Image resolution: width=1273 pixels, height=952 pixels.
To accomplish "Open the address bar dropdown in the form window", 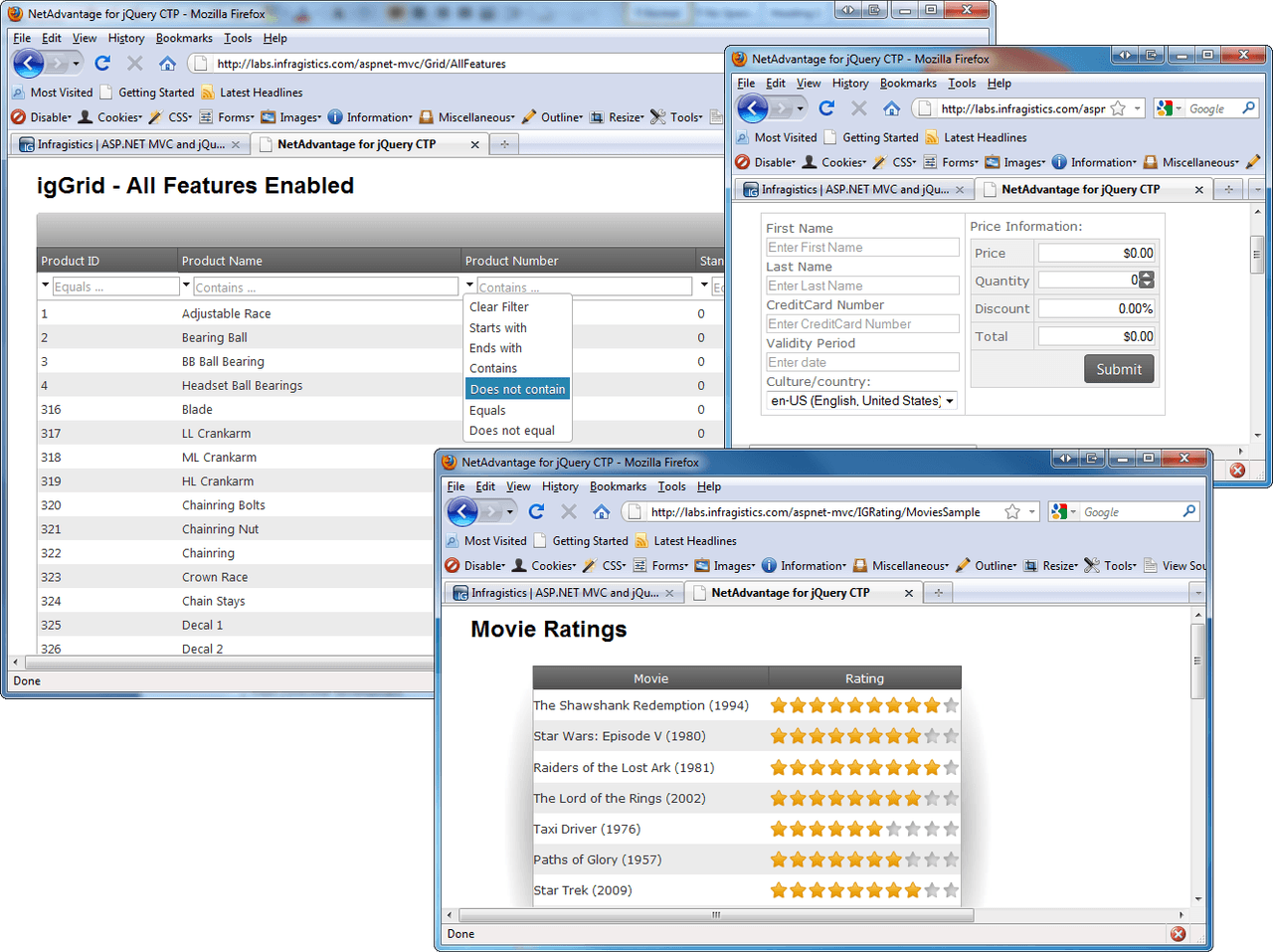I will 1137,108.
